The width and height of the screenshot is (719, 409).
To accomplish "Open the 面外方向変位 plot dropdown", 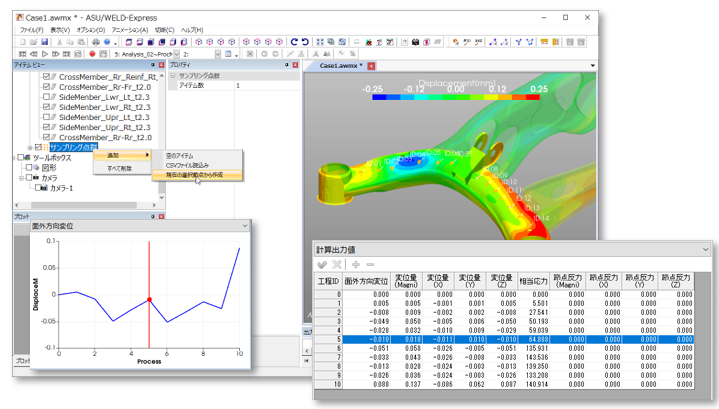I will point(245,226).
